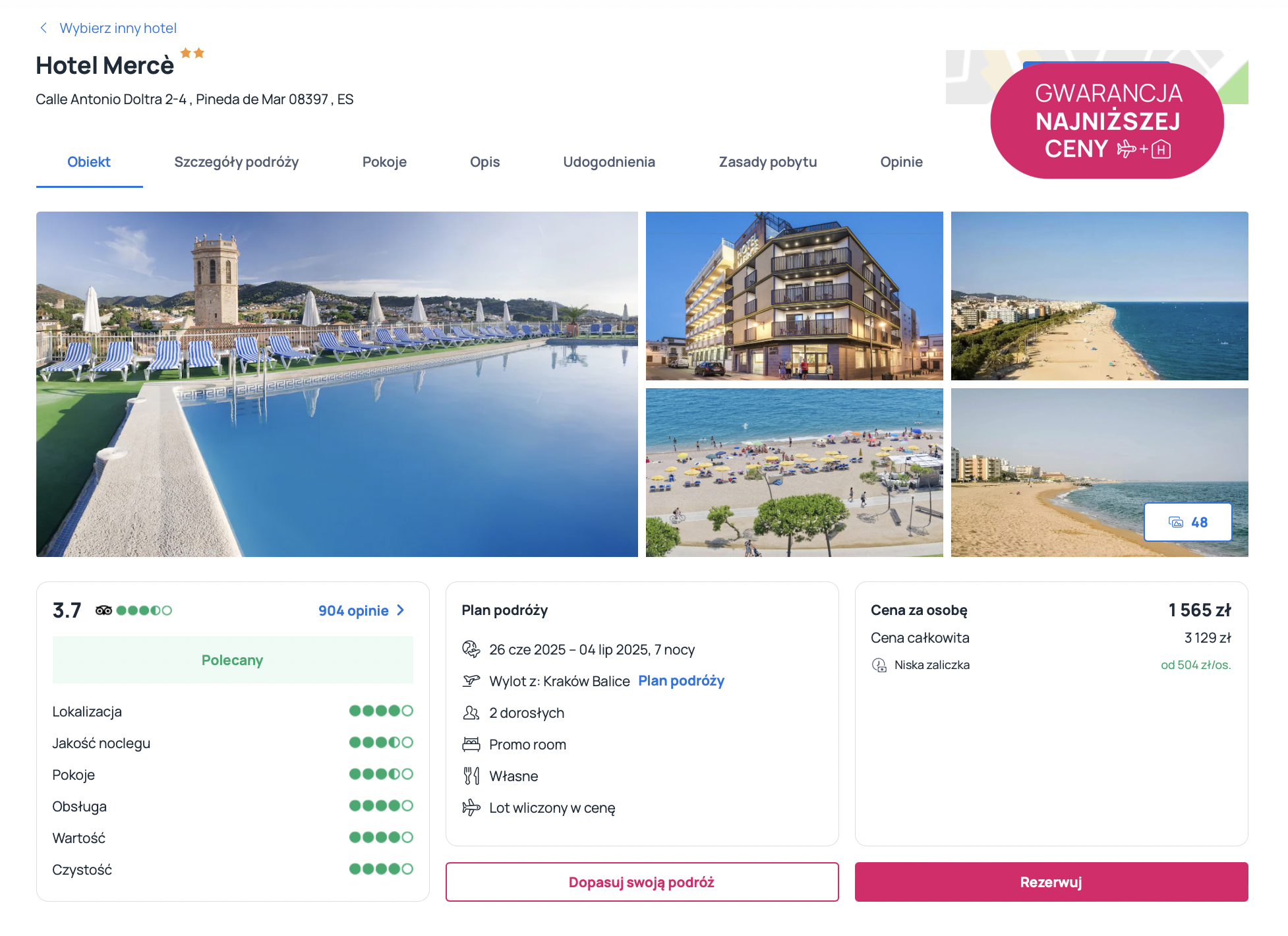This screenshot has width=1288, height=936.
Task: Click the overall 3.7 rating bubbles
Action: [x=144, y=610]
